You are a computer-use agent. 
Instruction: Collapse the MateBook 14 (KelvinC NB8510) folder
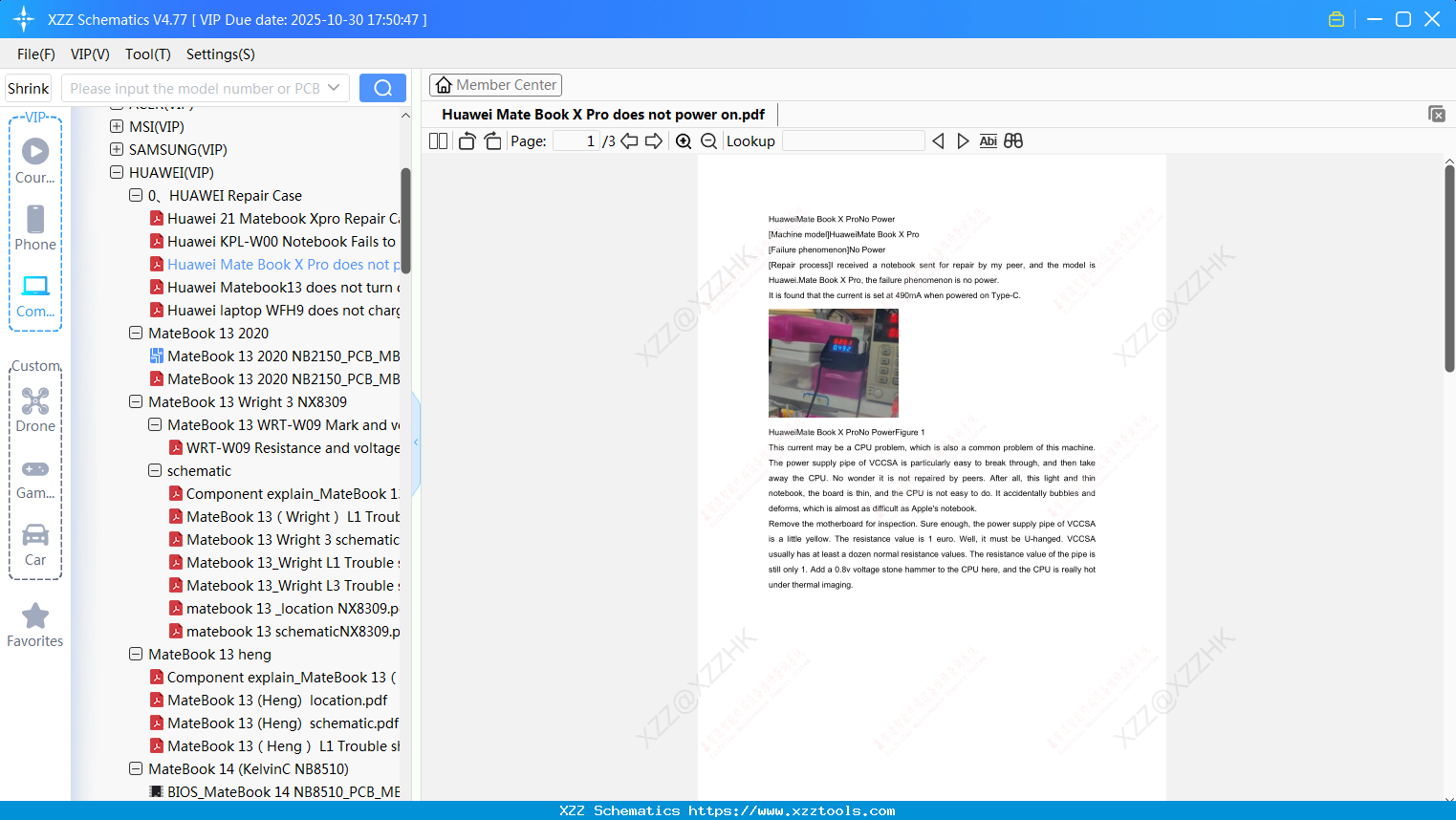pos(136,768)
